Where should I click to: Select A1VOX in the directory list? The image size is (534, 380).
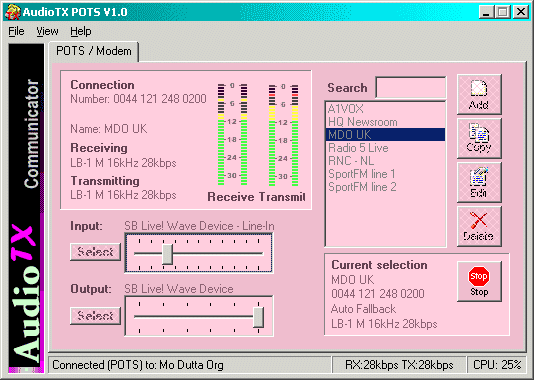(x=385, y=109)
